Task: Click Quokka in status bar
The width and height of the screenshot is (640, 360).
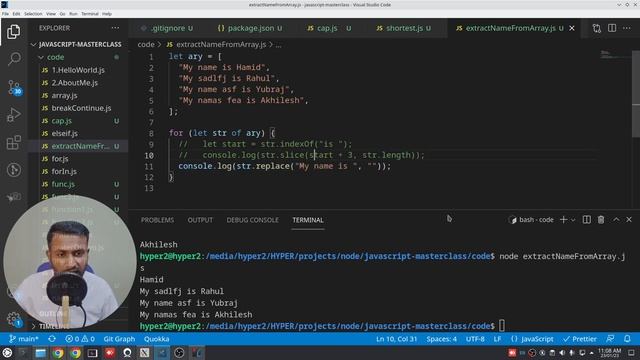Action: (156, 339)
